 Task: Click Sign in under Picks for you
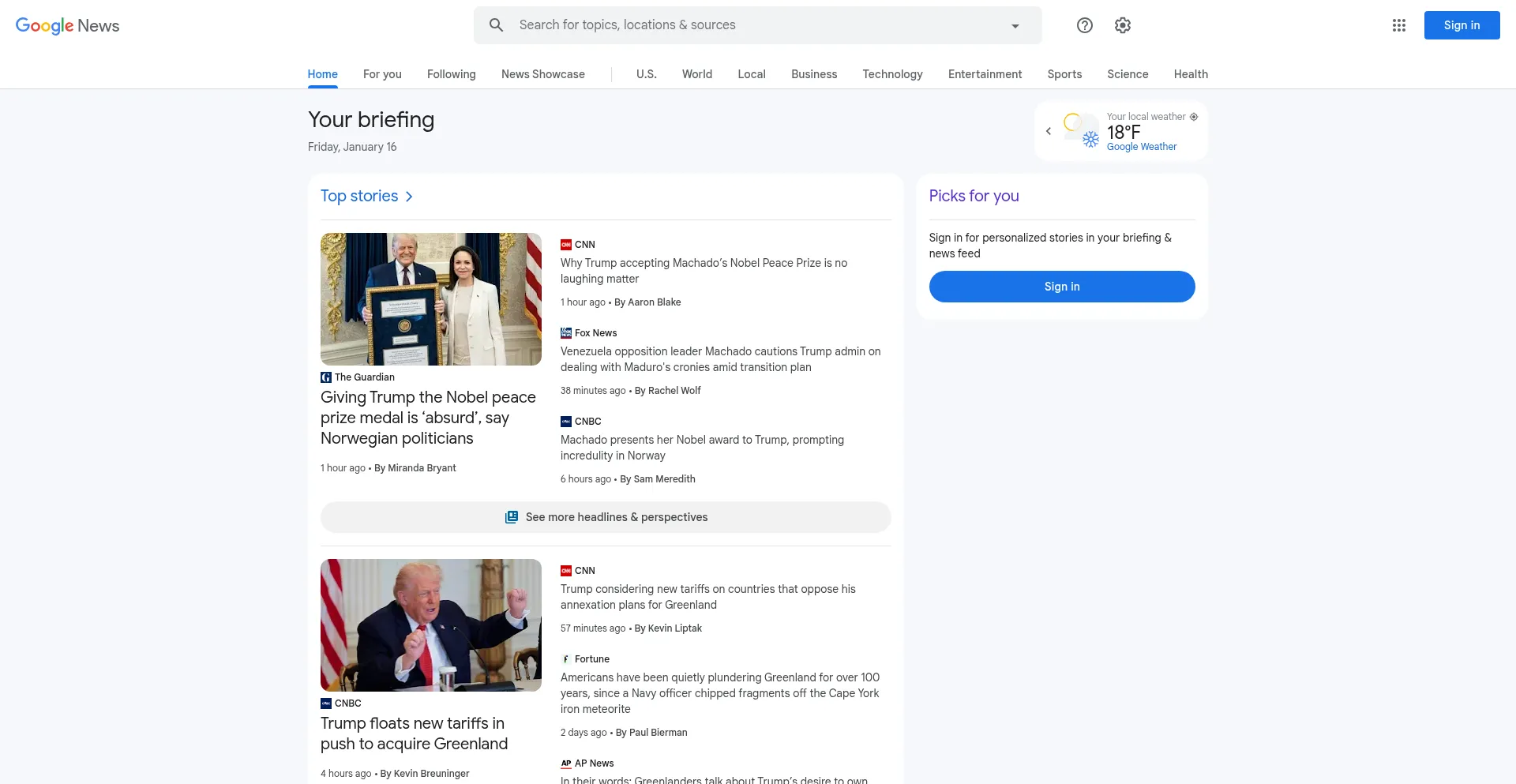click(1061, 286)
